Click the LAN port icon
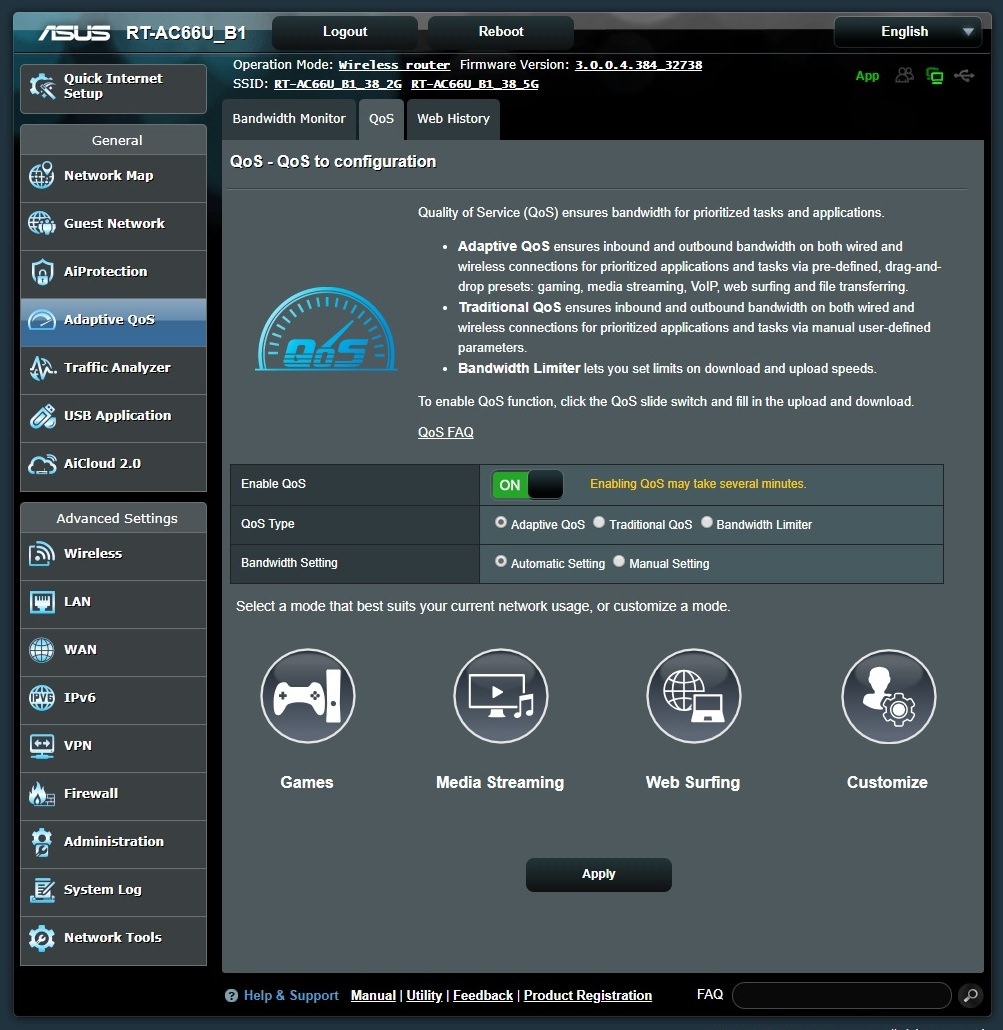Screen dimensions: 1003x1030 [41, 601]
